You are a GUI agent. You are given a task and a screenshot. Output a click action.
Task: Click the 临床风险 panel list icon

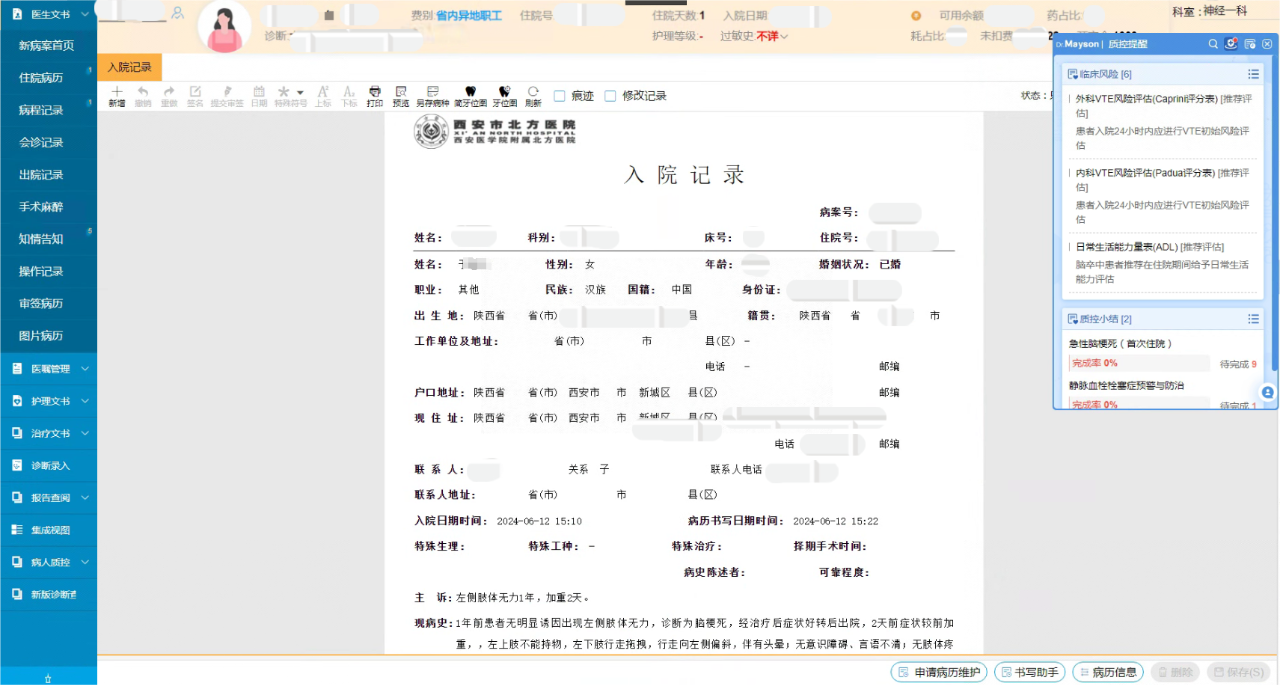click(x=1254, y=73)
